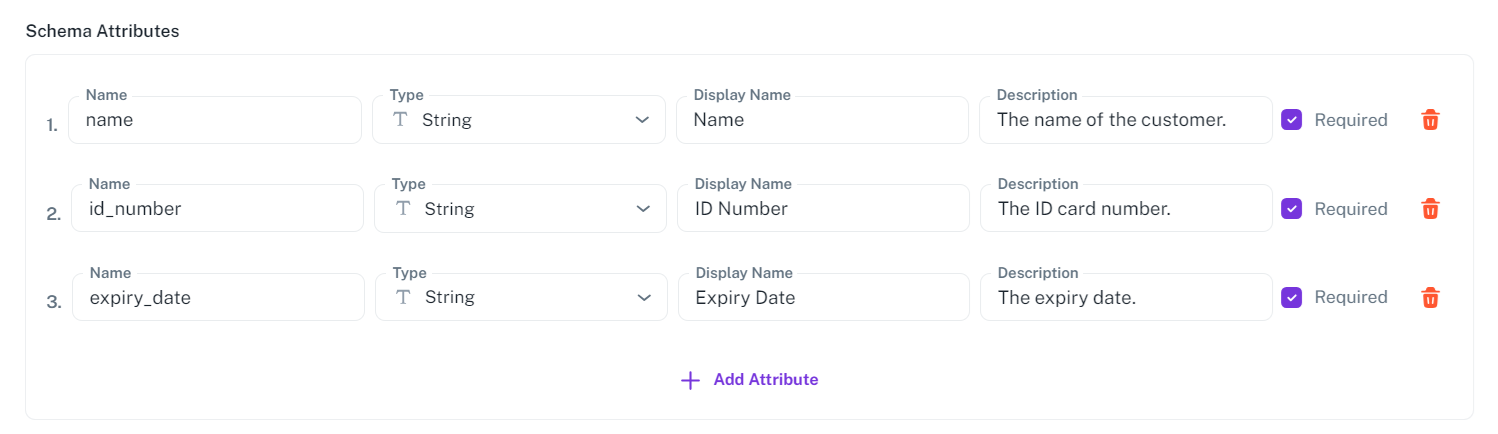
Task: Focus description 'The expiry date.' field
Action: tap(1126, 297)
